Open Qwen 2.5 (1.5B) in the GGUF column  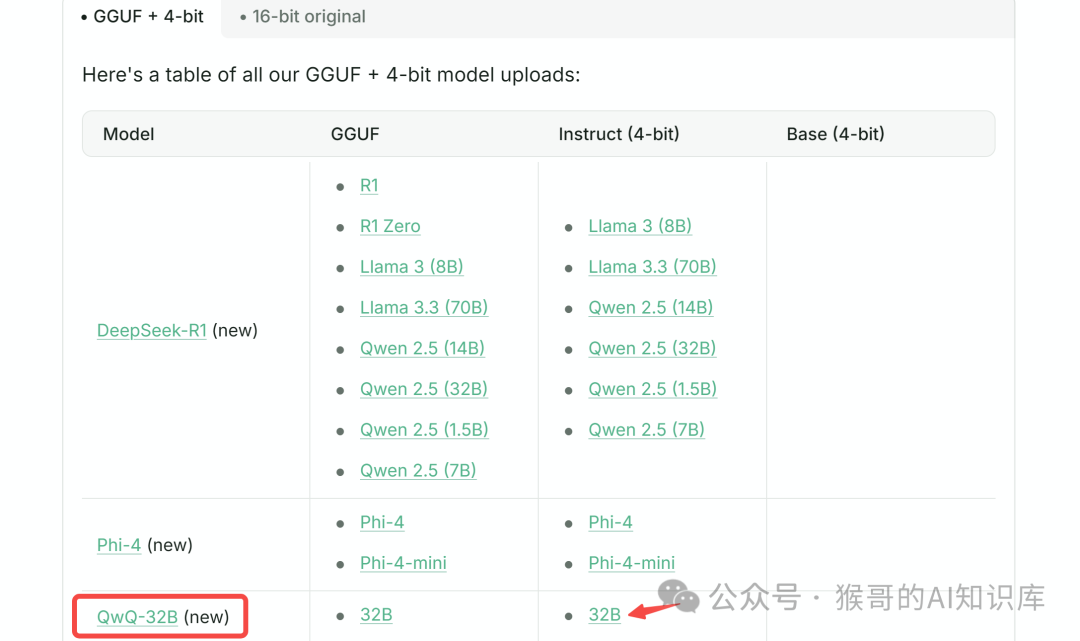[x=424, y=430]
